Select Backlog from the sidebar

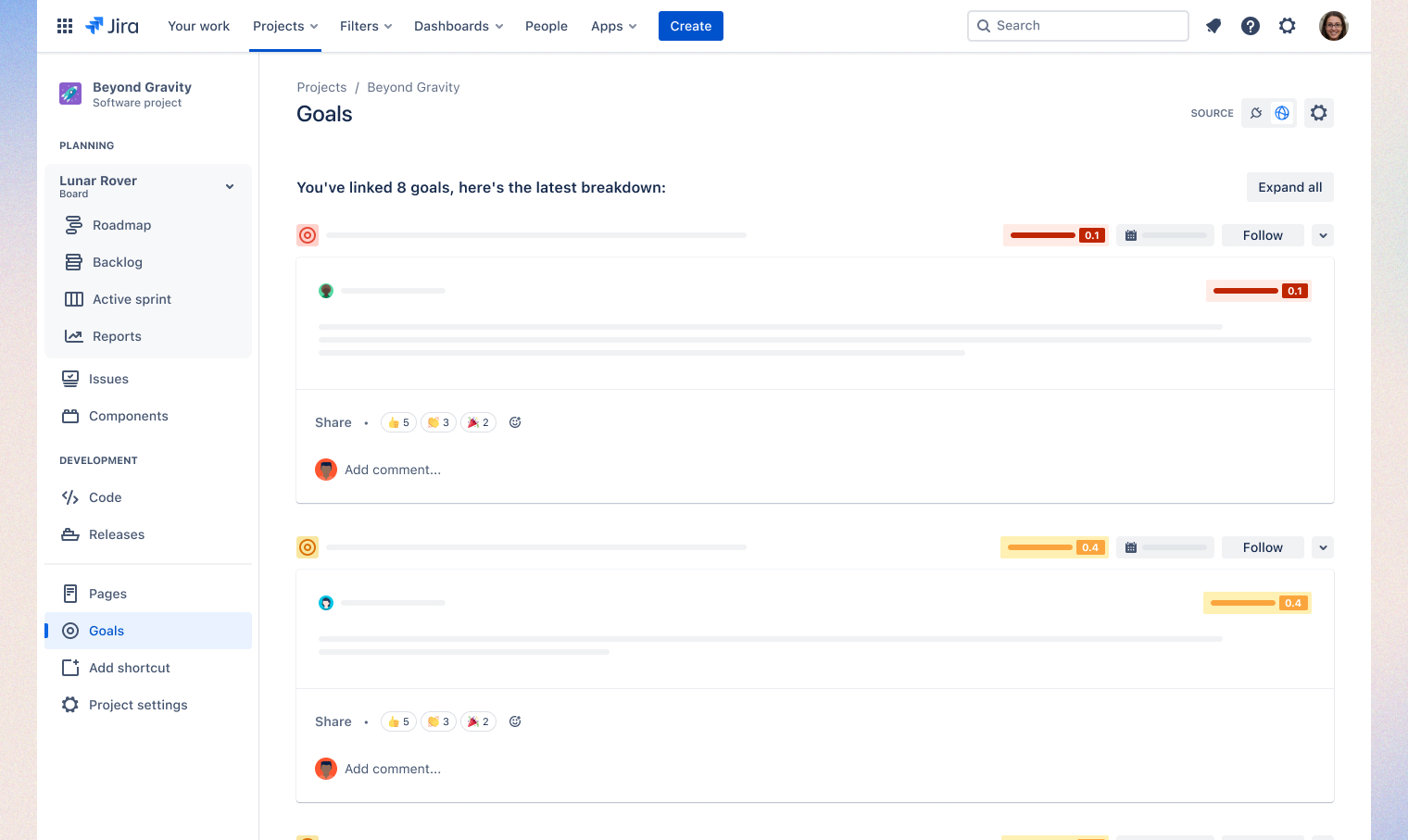[x=116, y=262]
